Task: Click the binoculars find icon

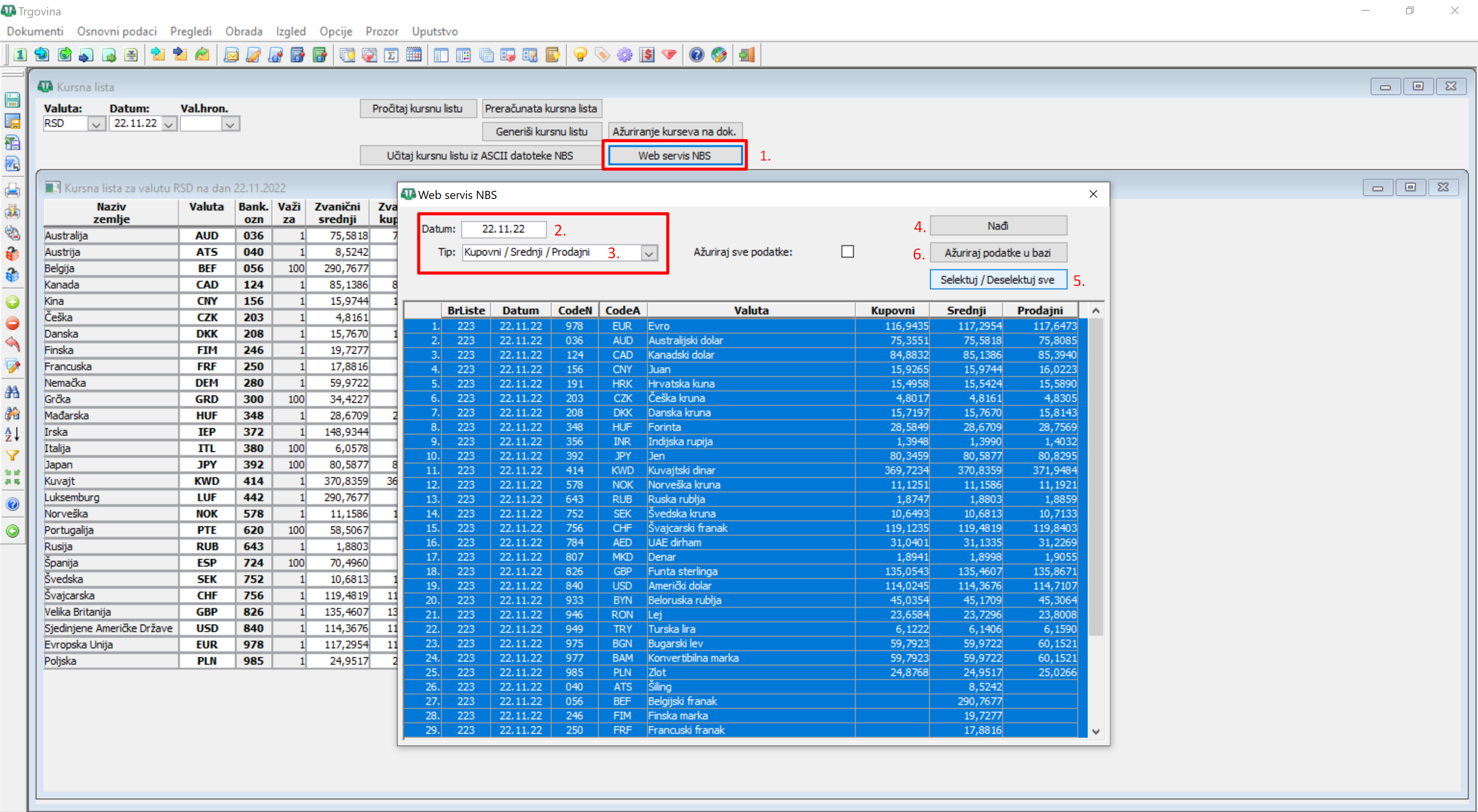Action: click(13, 392)
